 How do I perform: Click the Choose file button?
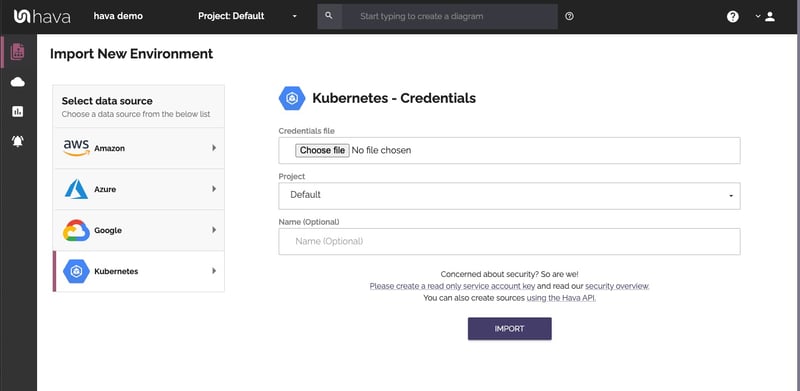click(322, 151)
